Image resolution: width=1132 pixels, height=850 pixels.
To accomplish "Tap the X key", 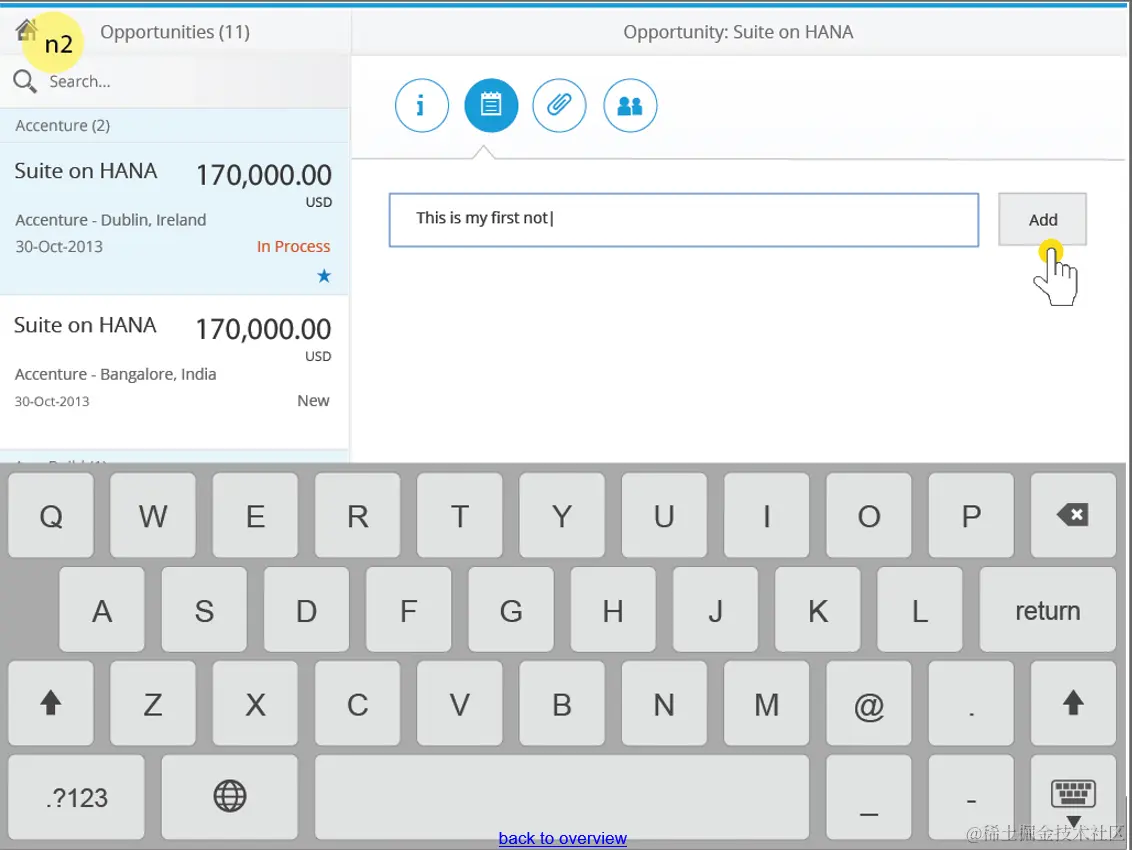I will point(256,703).
